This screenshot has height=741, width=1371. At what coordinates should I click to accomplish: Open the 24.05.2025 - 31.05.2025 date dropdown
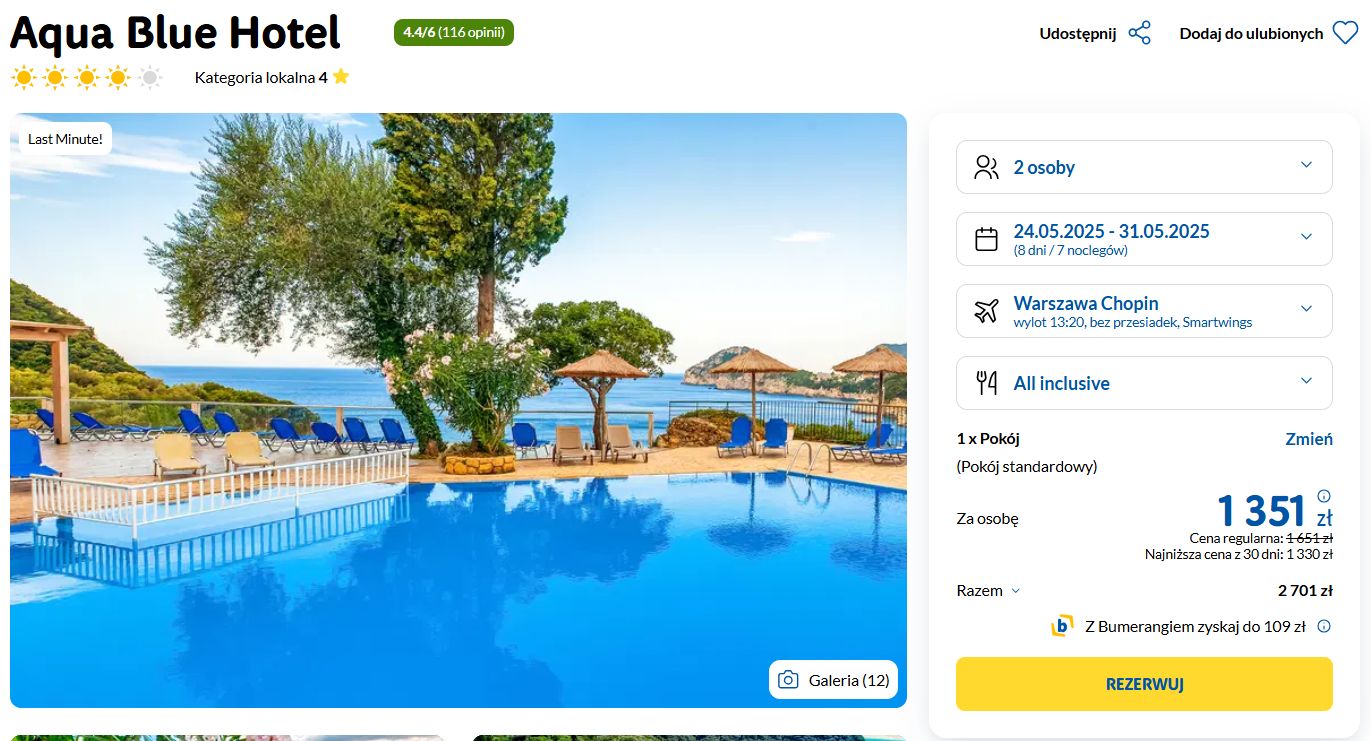[1144, 239]
